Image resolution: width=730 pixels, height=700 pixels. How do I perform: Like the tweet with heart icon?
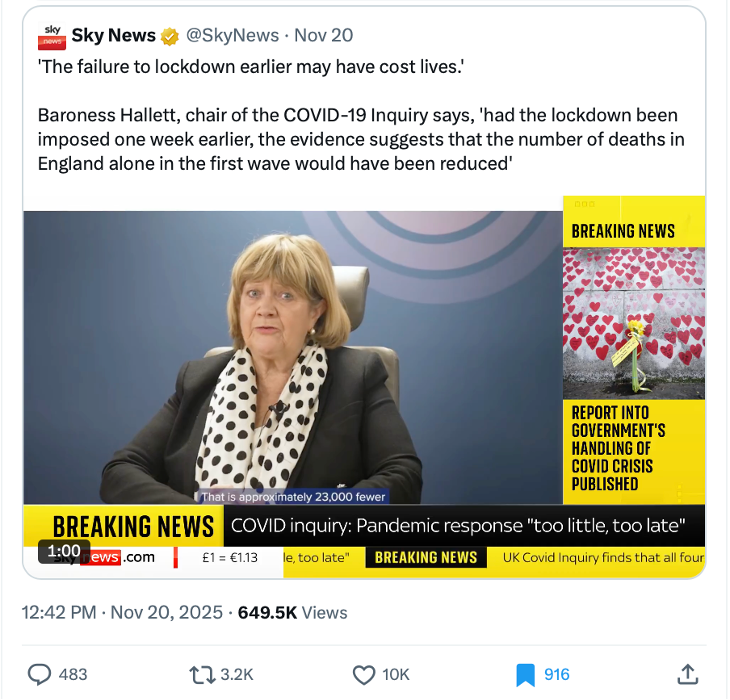click(x=364, y=674)
